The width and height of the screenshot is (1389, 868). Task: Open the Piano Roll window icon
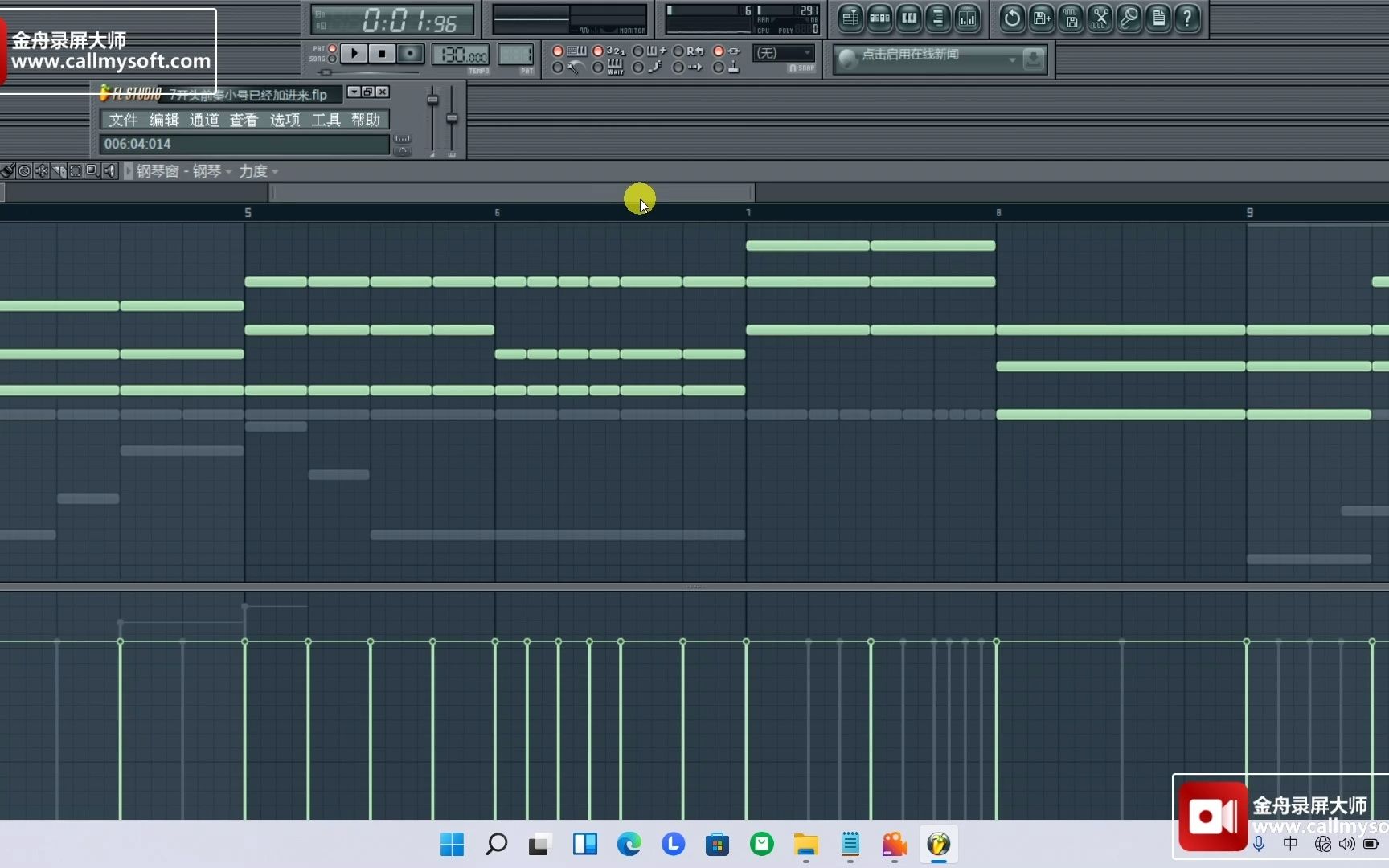(908, 18)
